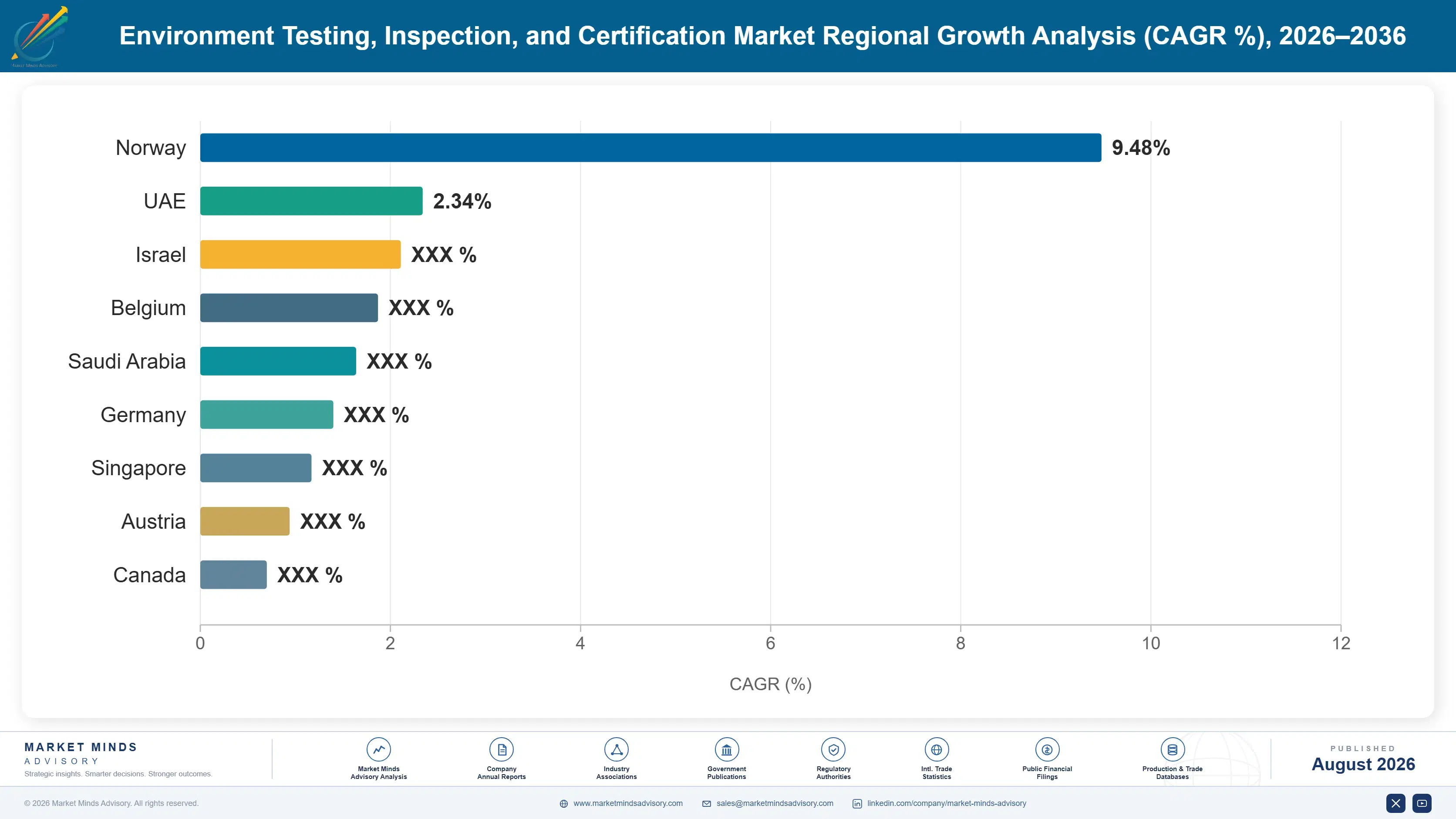
Task: Click the 9.48% value label
Action: [x=1141, y=148]
